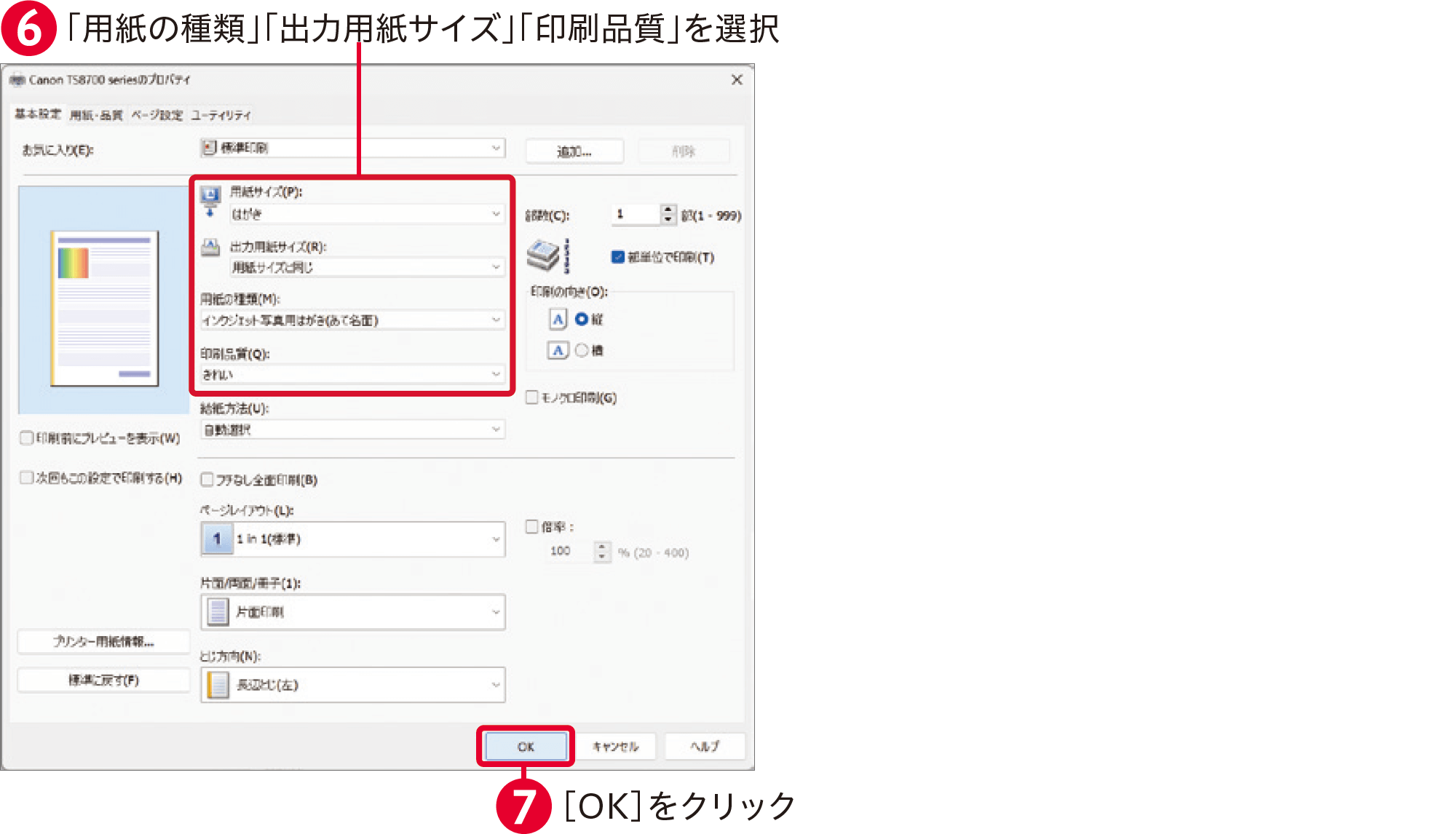Enable 印刷前にプレビューを表示 checkbox
The image size is (1456, 834).
(26, 437)
